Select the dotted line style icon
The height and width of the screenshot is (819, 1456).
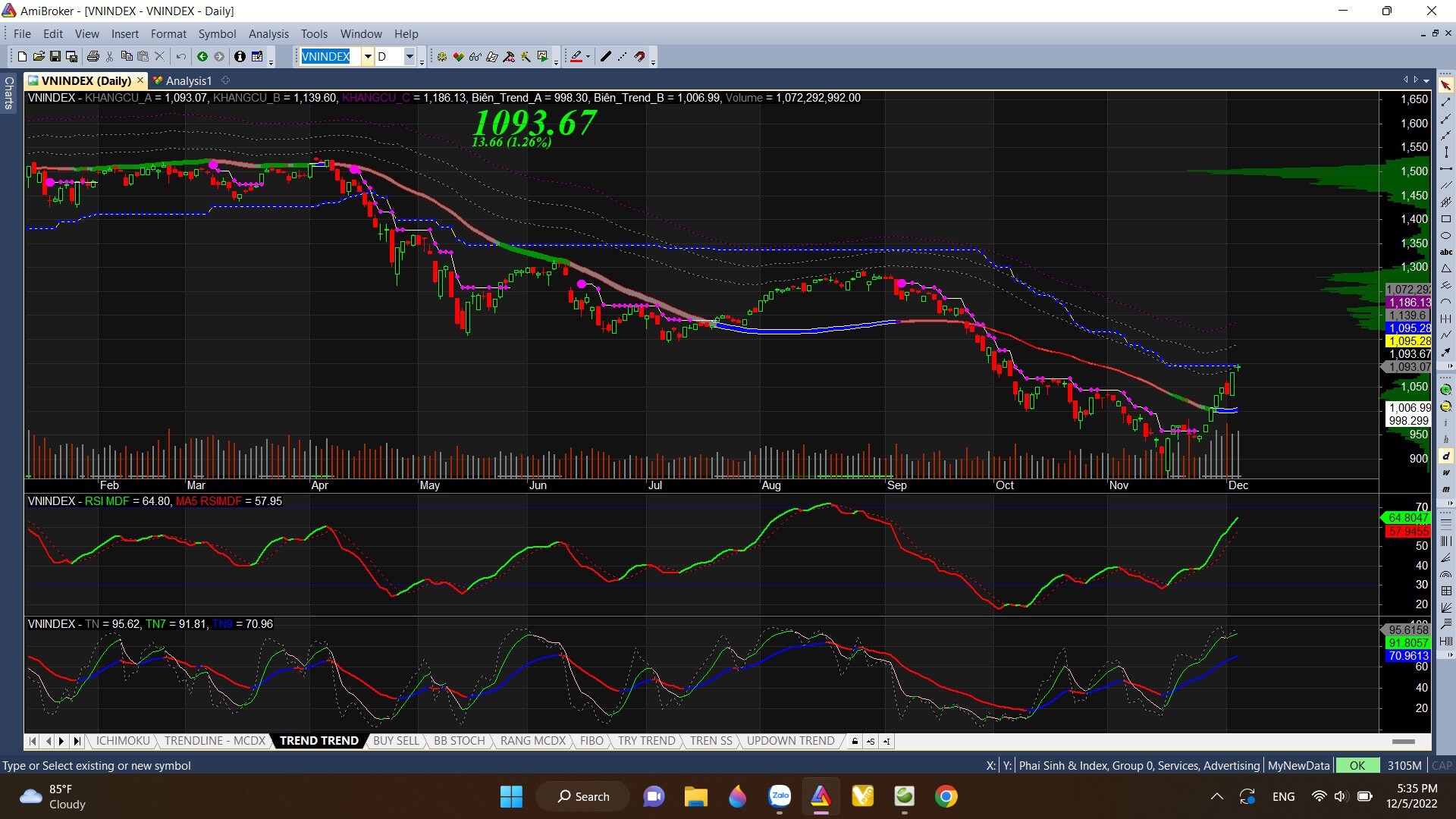click(623, 56)
